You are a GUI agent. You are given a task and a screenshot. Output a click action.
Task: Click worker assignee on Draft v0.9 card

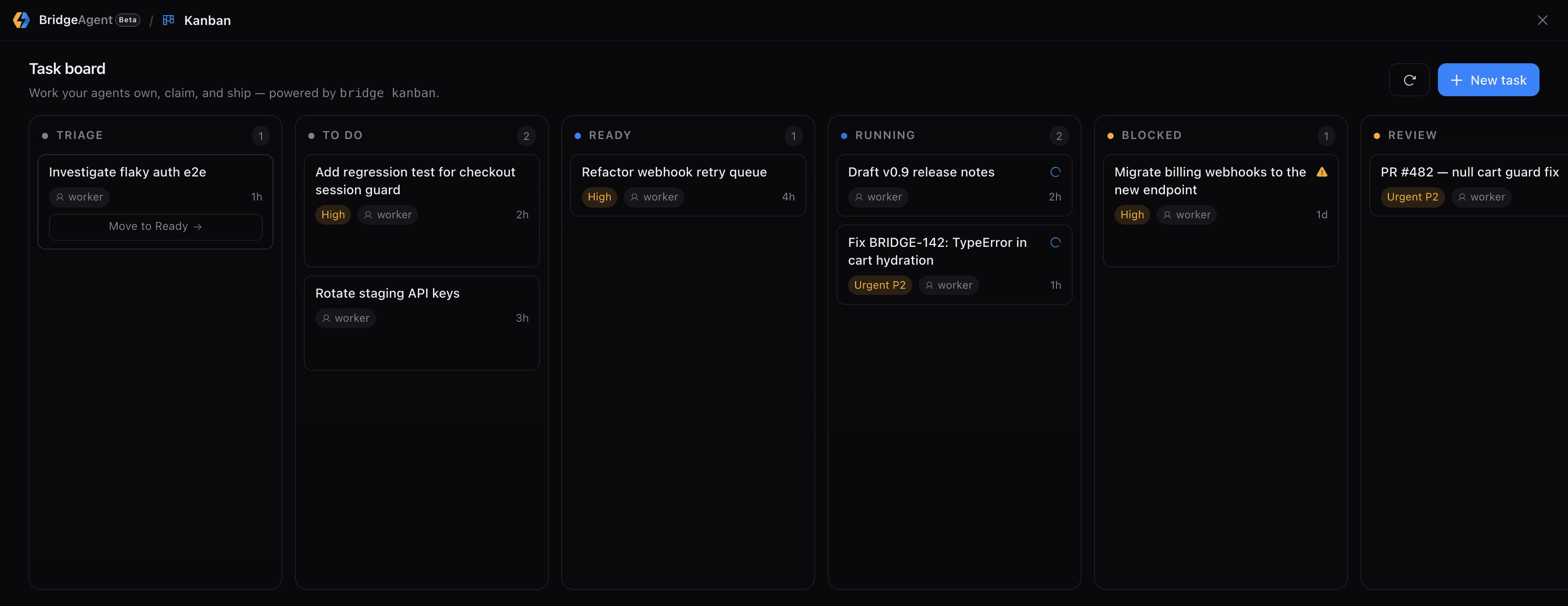(x=878, y=197)
